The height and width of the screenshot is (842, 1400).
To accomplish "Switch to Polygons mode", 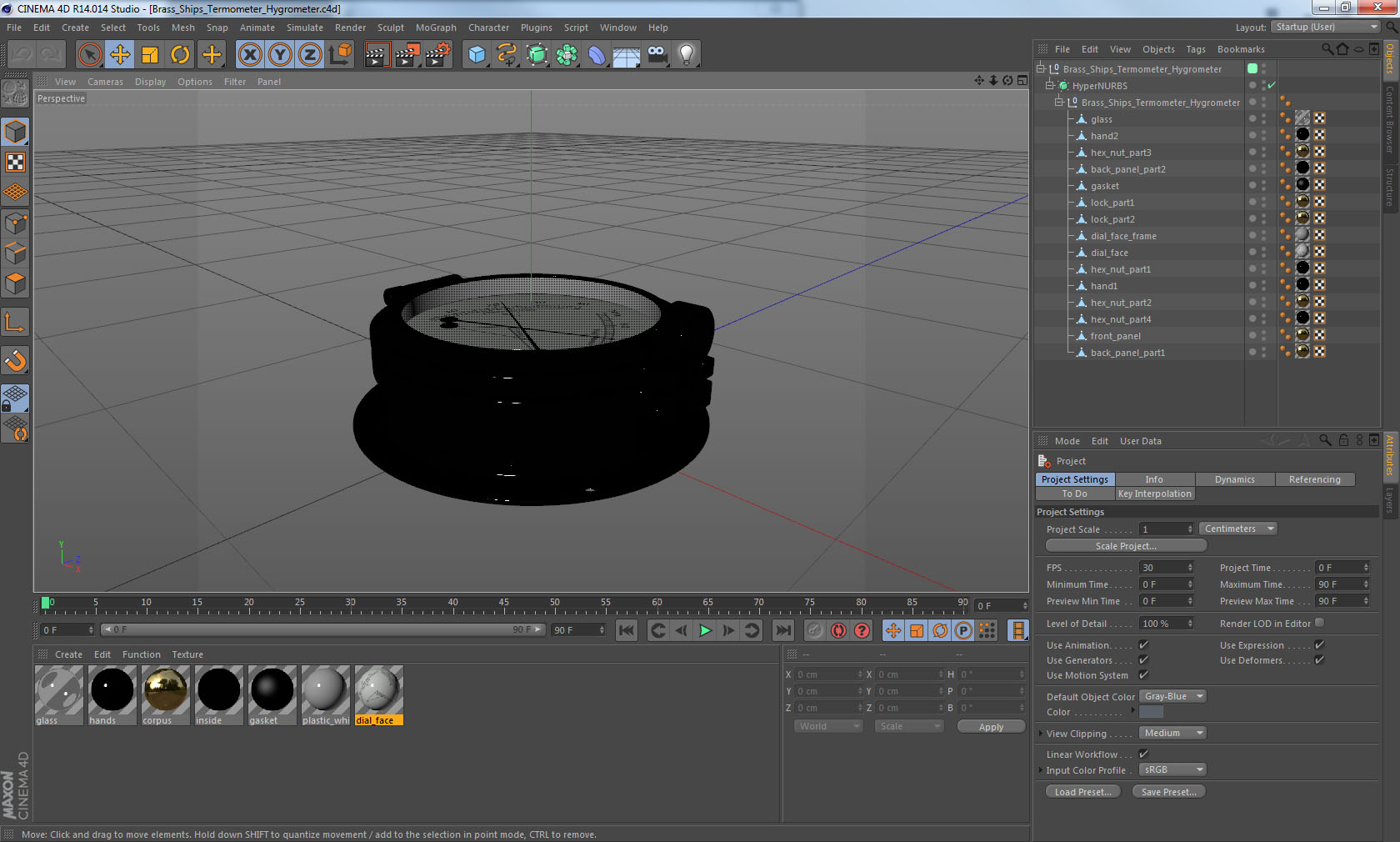I will tap(16, 283).
